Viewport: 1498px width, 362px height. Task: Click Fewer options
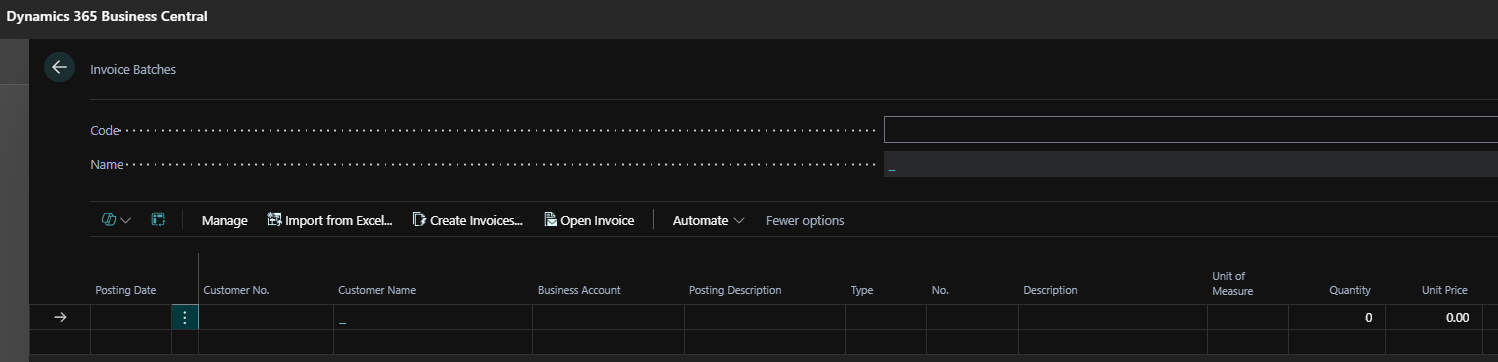(x=805, y=220)
